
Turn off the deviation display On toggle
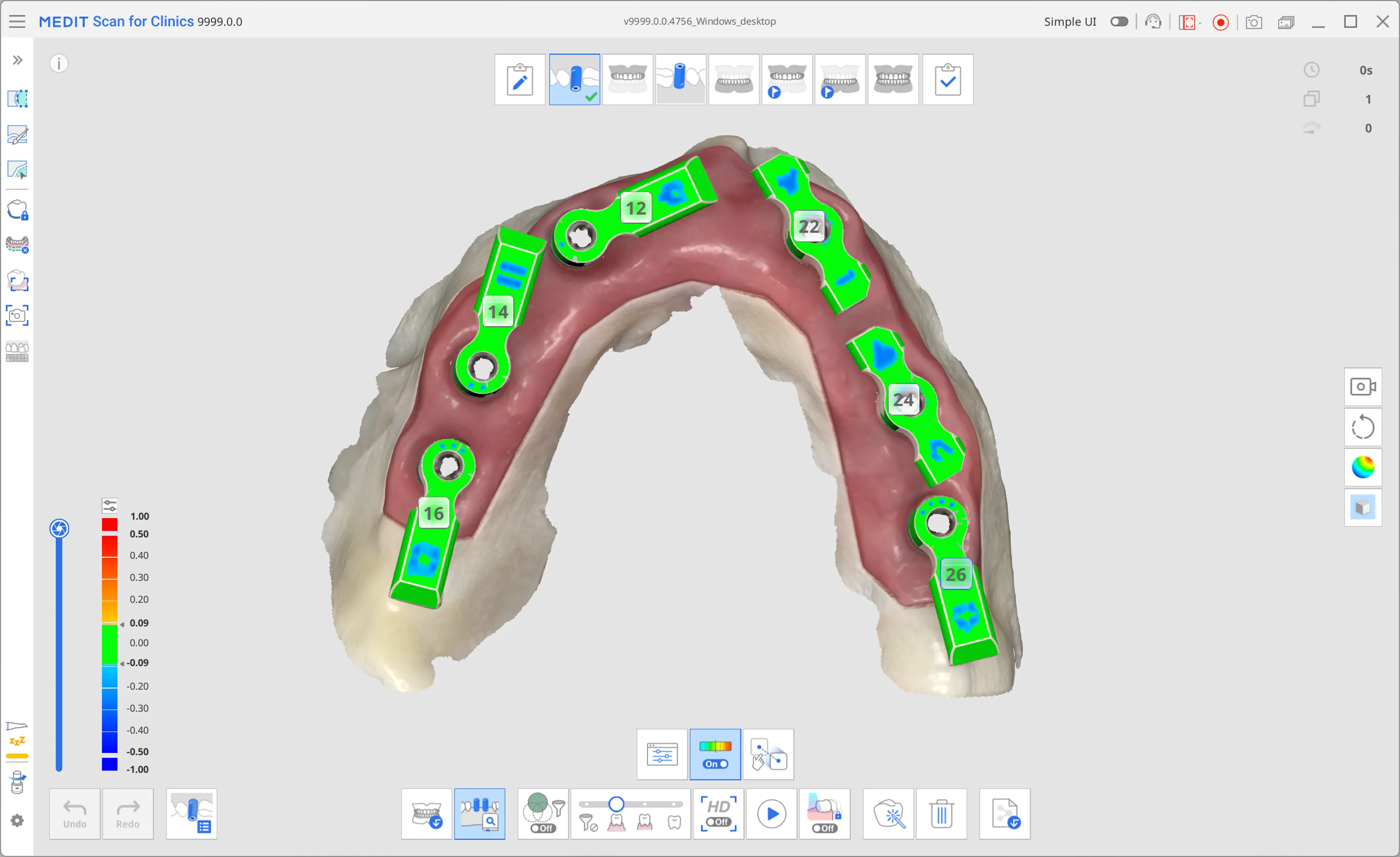coord(715,764)
